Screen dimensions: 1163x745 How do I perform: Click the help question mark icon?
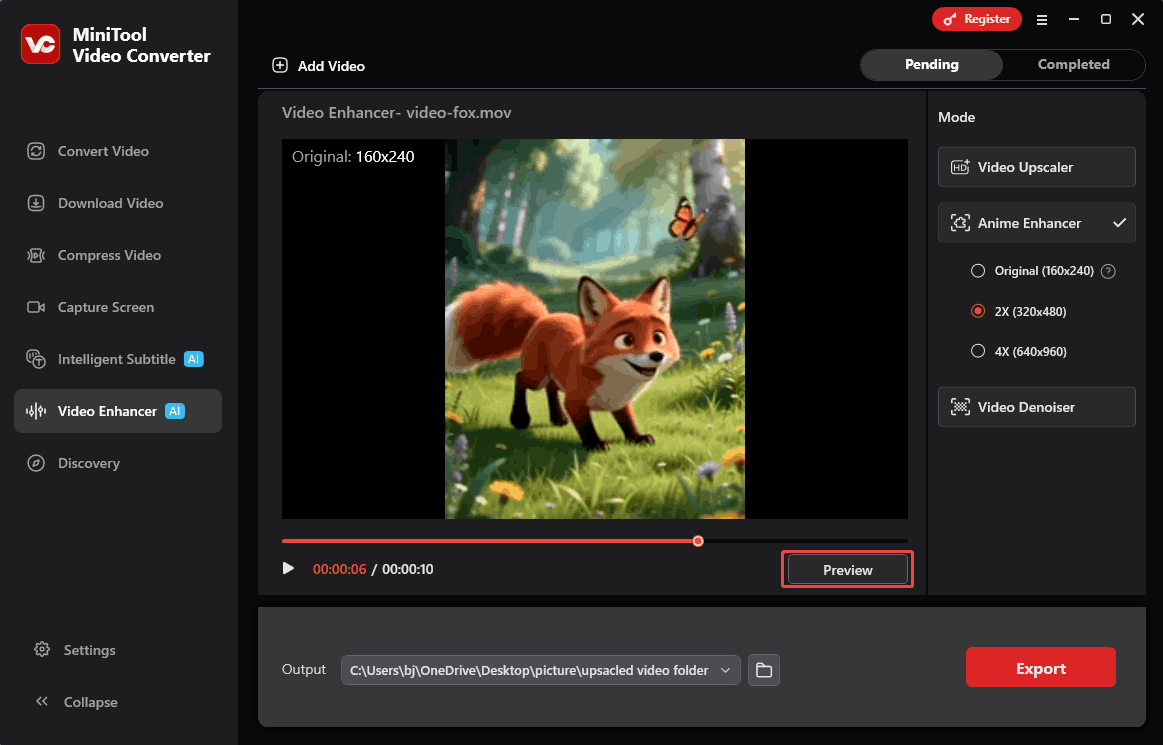[x=1108, y=272]
